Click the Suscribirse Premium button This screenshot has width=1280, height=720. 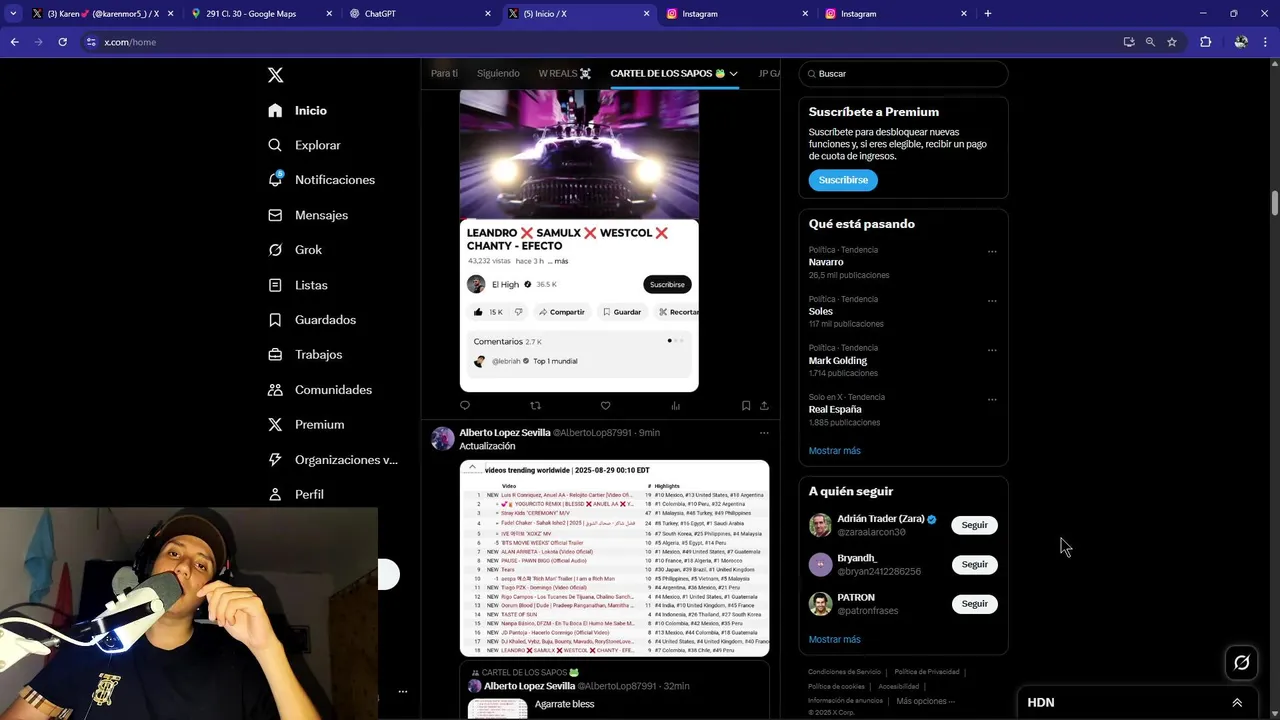[843, 180]
